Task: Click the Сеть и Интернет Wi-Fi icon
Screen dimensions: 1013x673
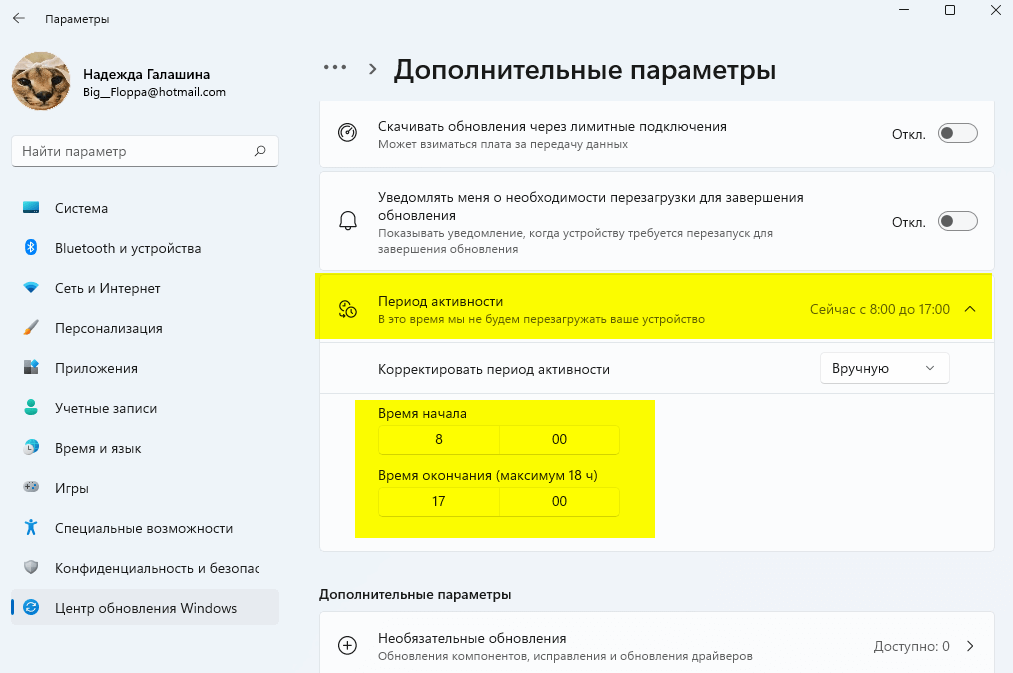Action: point(31,288)
